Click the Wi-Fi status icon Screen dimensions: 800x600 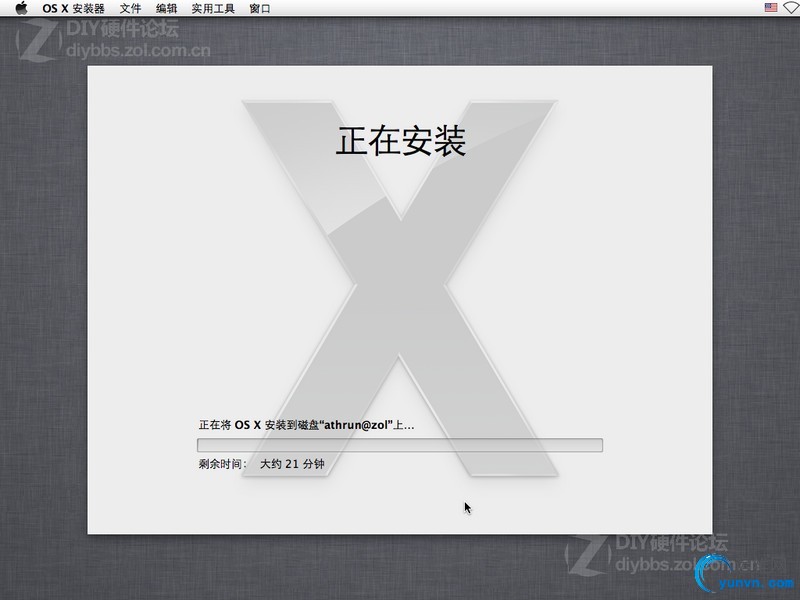[792, 8]
